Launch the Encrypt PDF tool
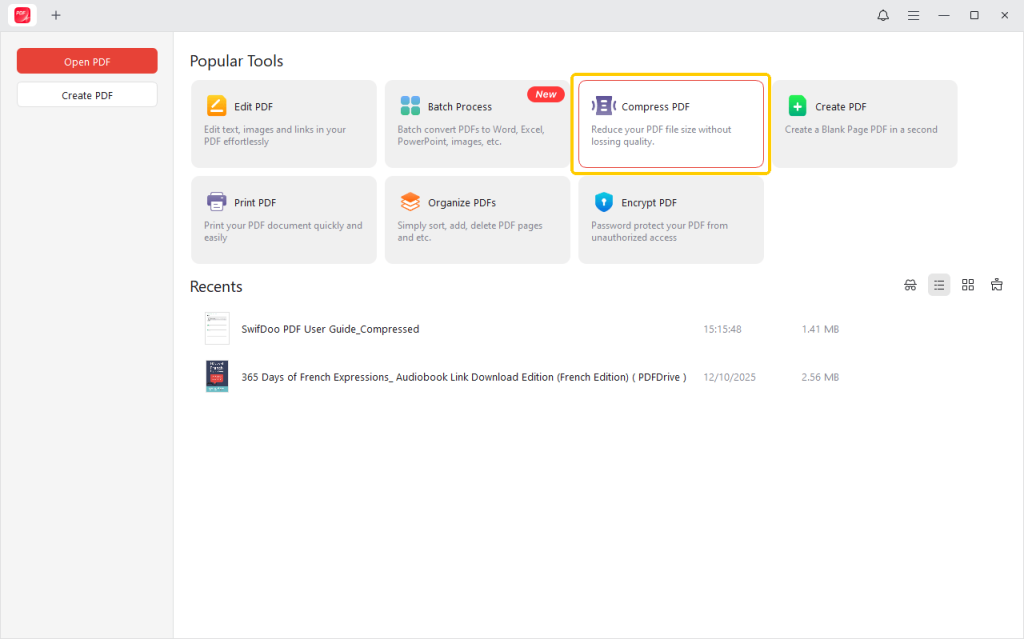Image resolution: width=1024 pixels, height=639 pixels. [x=670, y=220]
